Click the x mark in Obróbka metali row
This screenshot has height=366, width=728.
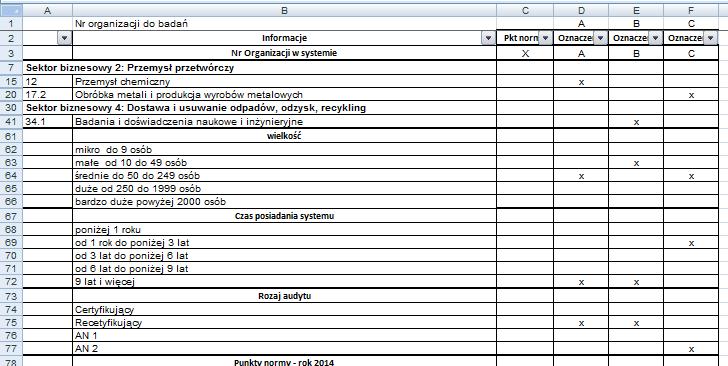coord(691,95)
